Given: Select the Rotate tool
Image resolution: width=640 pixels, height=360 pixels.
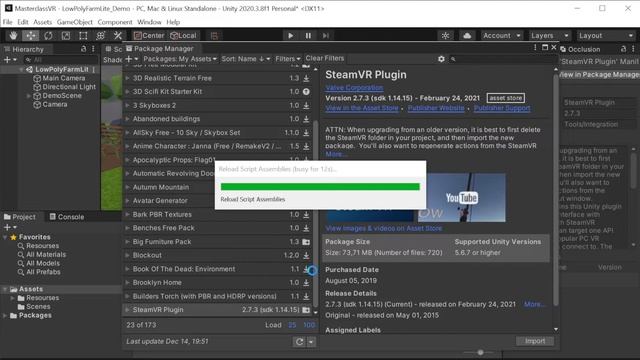Looking at the screenshot, I should pos(48,36).
